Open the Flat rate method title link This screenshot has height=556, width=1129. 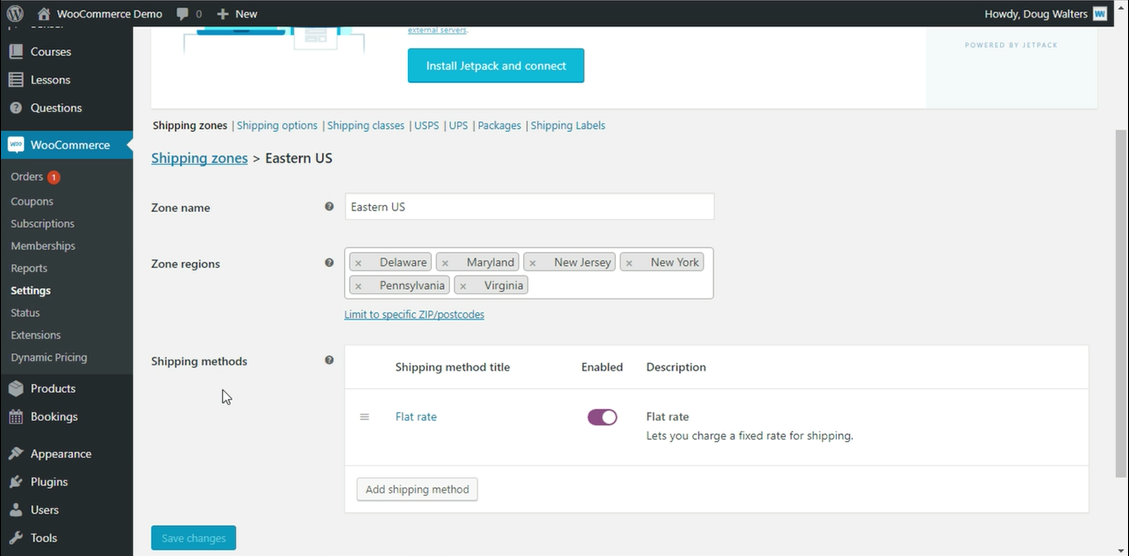point(416,417)
